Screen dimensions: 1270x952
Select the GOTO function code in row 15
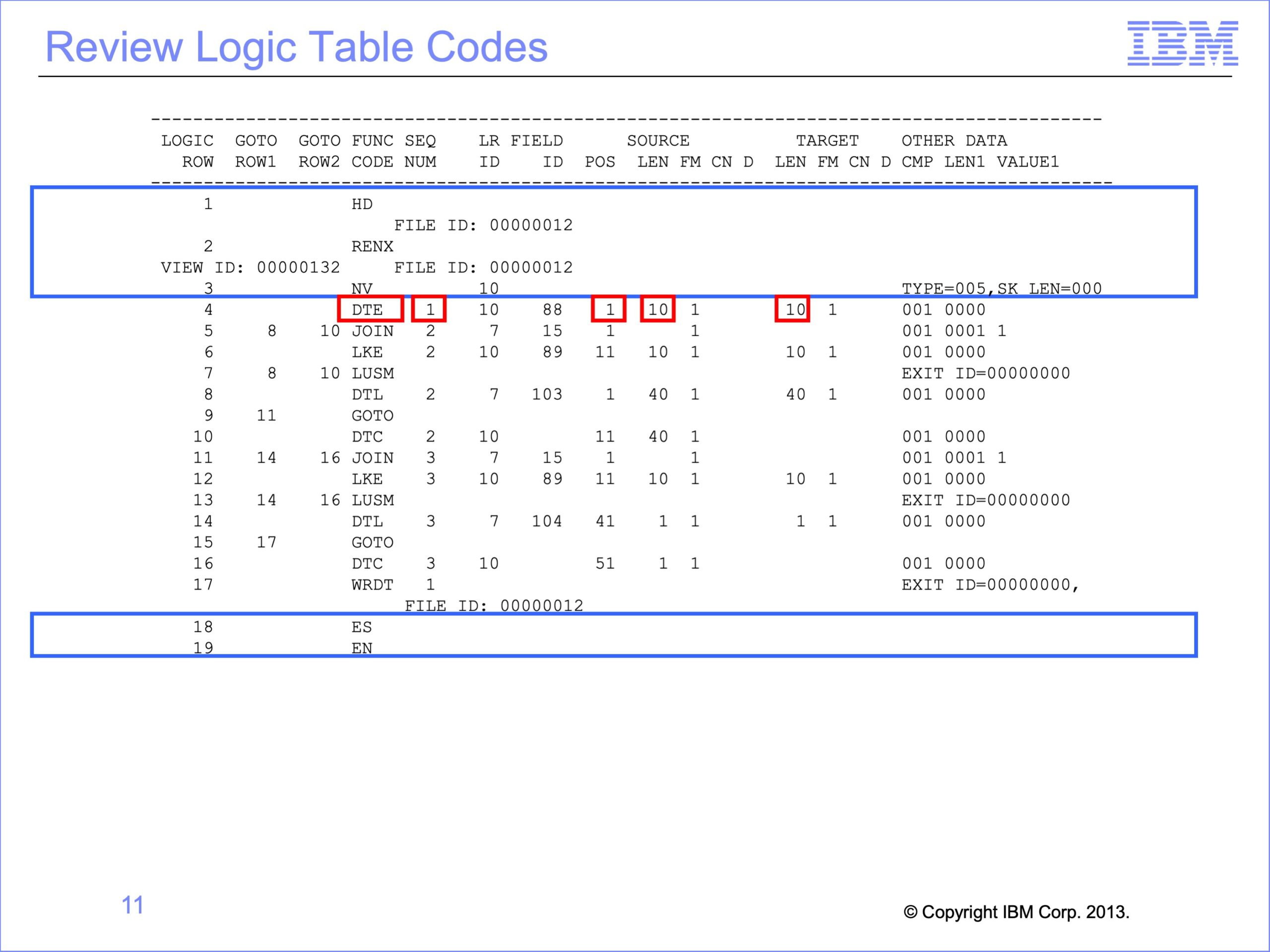373,543
